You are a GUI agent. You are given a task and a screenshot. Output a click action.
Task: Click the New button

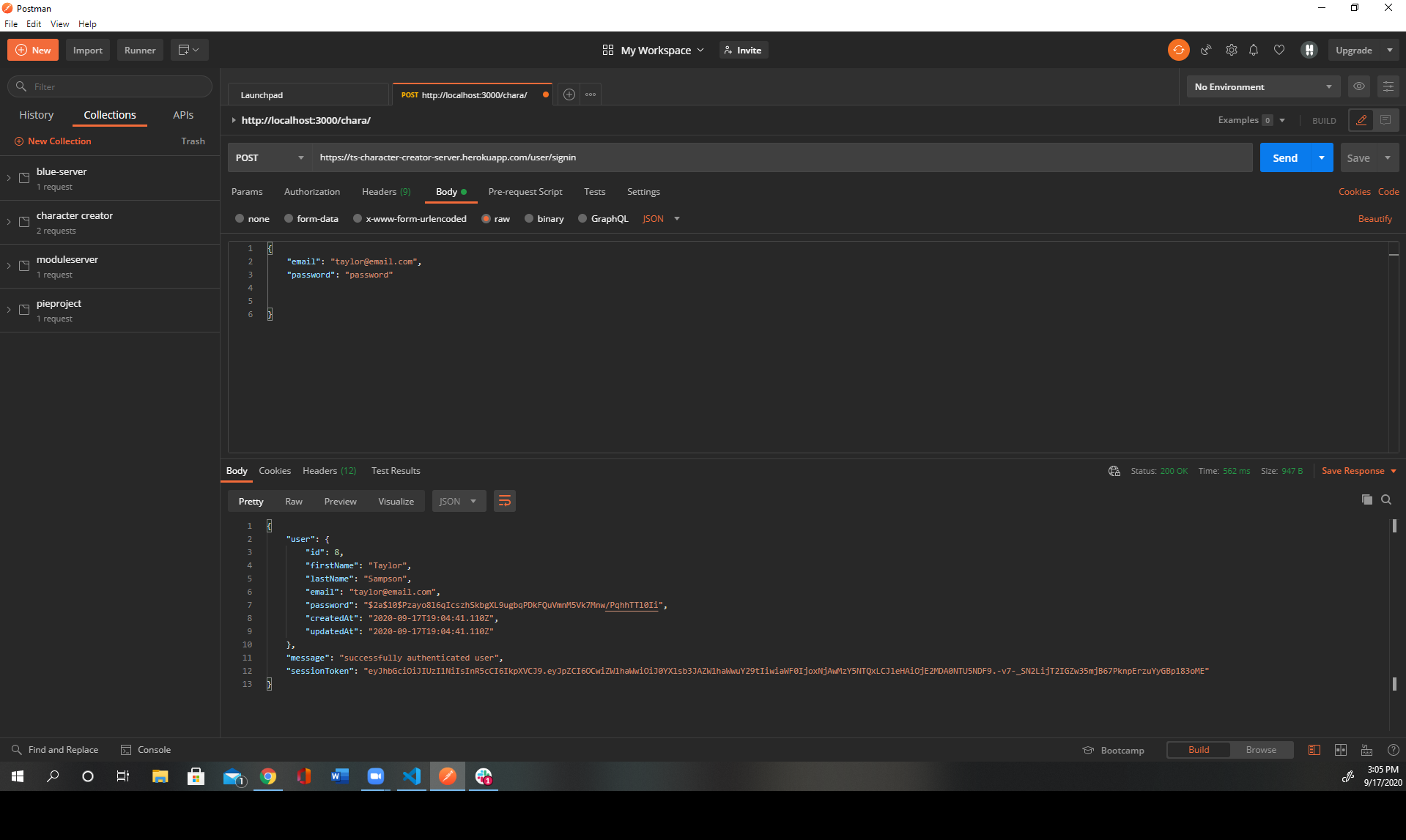(x=33, y=50)
